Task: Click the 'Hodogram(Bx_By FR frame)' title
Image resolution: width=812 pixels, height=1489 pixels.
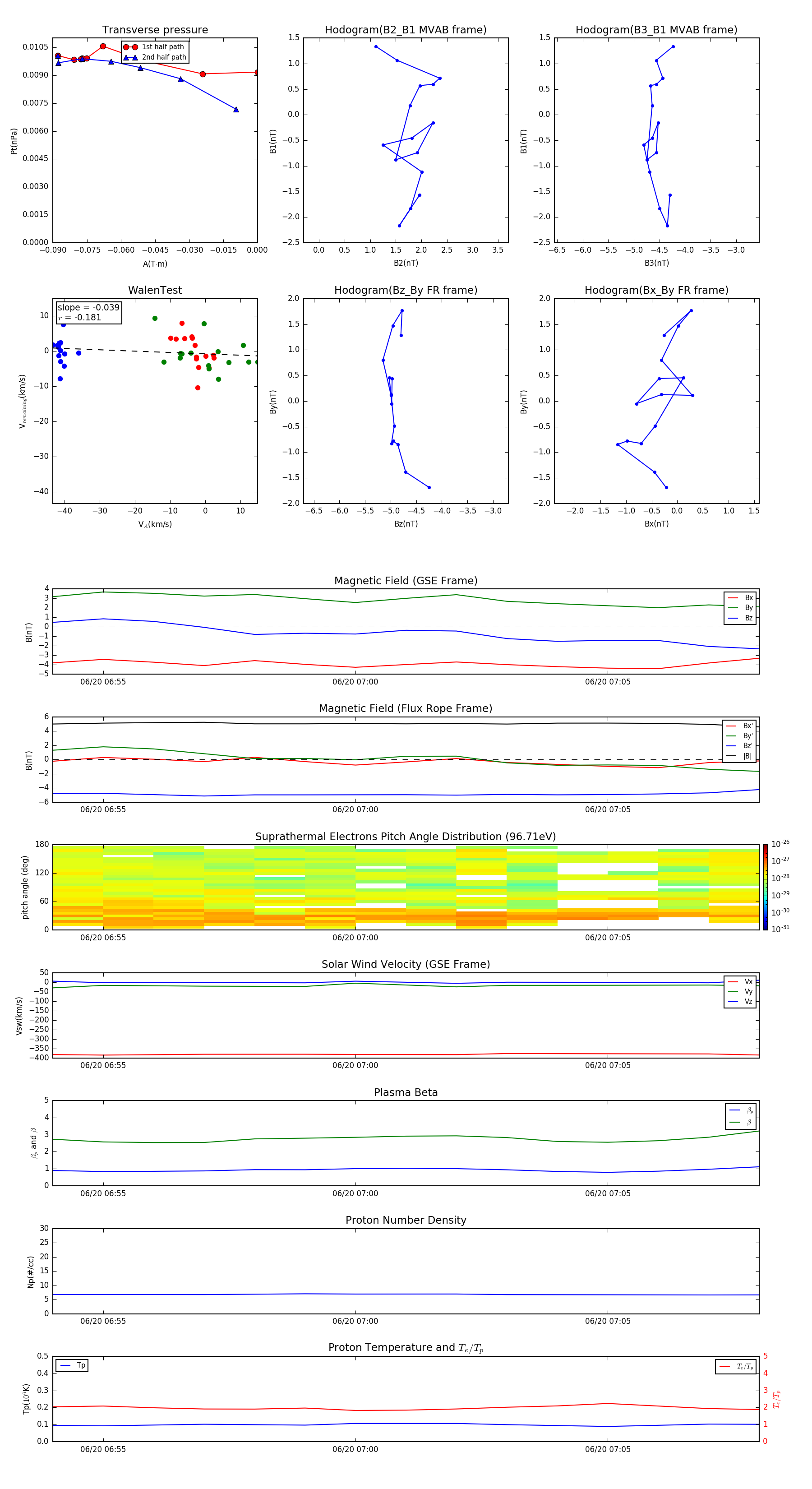Action: click(x=656, y=290)
